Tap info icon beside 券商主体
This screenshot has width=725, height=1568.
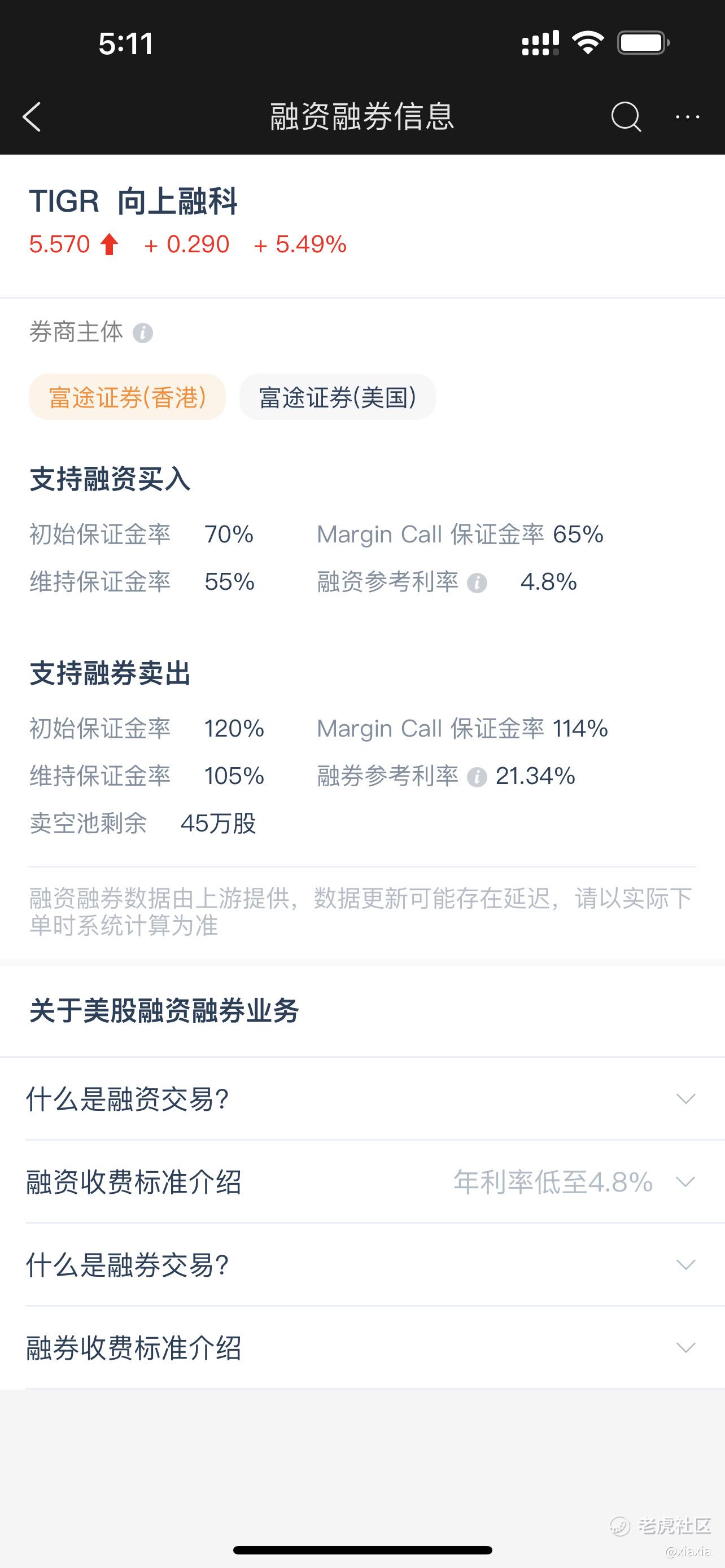[142, 333]
